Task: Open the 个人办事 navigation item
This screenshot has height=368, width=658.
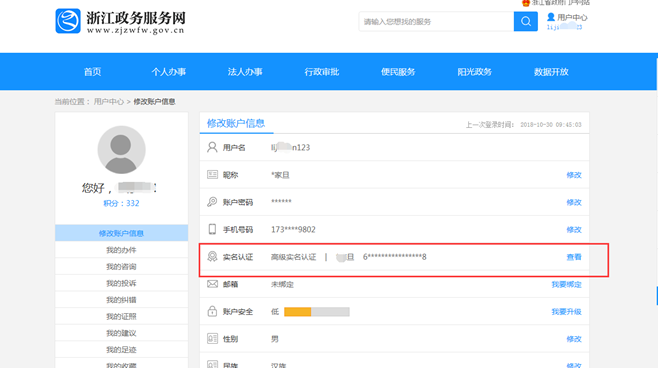Action: pos(169,72)
